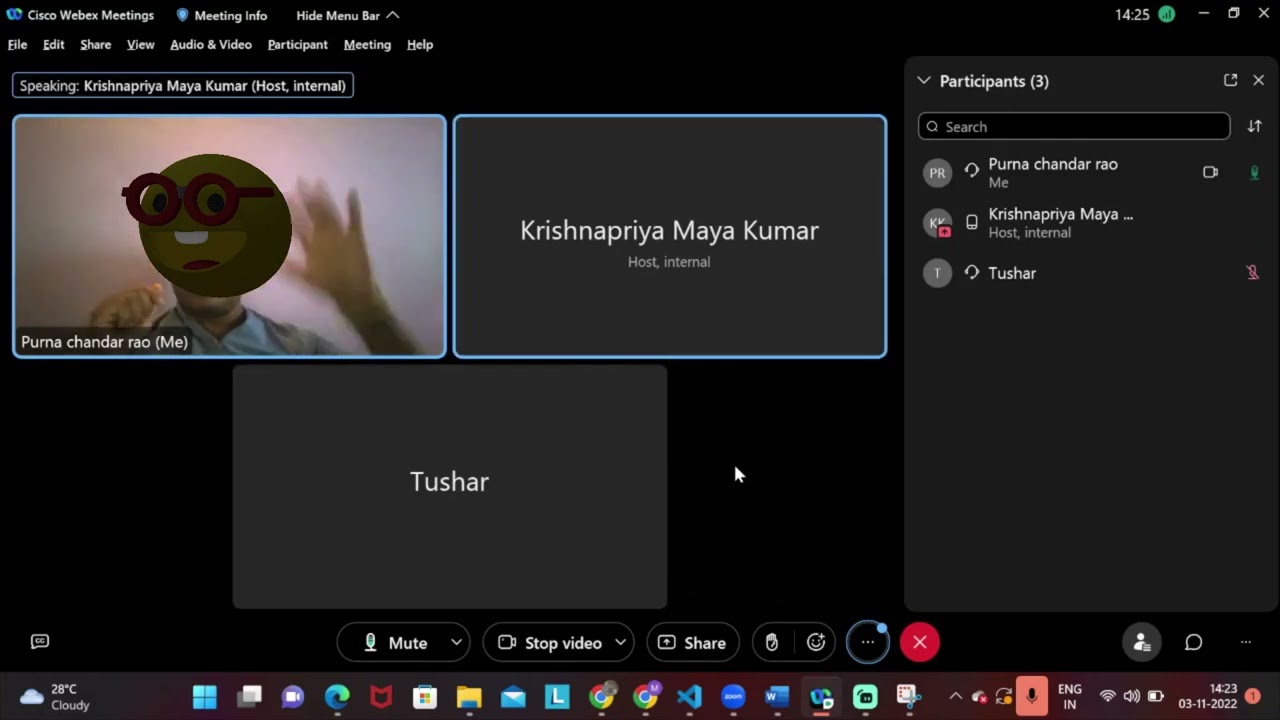Toggle closed captions icon
Image resolution: width=1280 pixels, height=720 pixels.
coord(40,642)
